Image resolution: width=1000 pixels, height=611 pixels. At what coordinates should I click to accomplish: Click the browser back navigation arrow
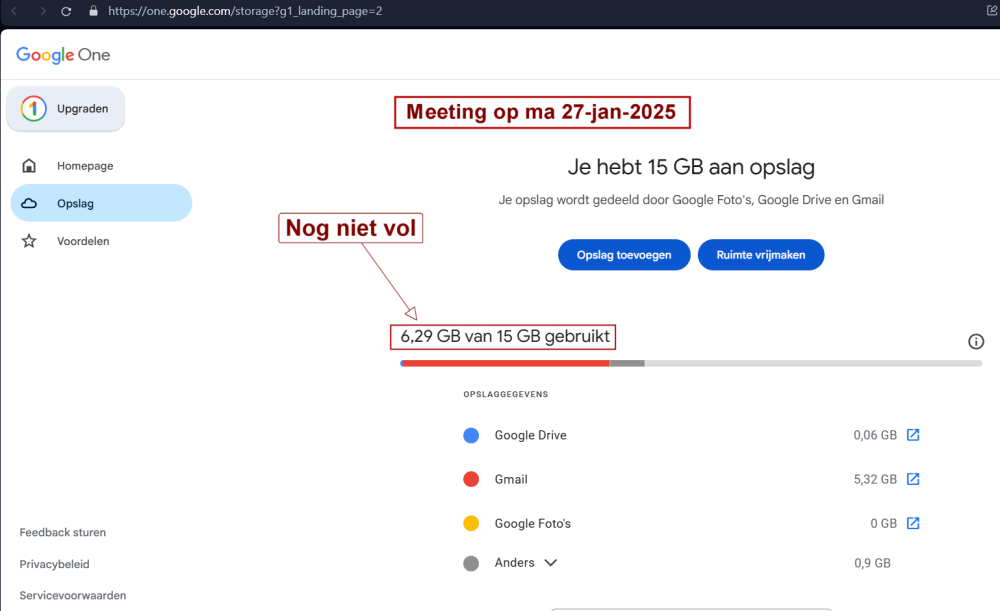[x=13, y=12]
